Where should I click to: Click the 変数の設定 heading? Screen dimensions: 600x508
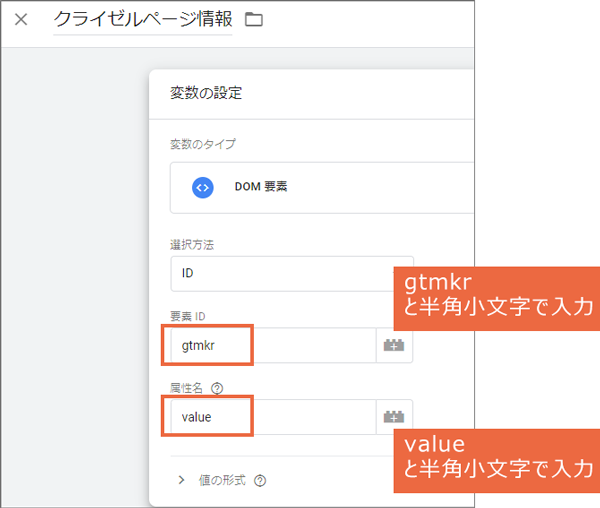[206, 93]
